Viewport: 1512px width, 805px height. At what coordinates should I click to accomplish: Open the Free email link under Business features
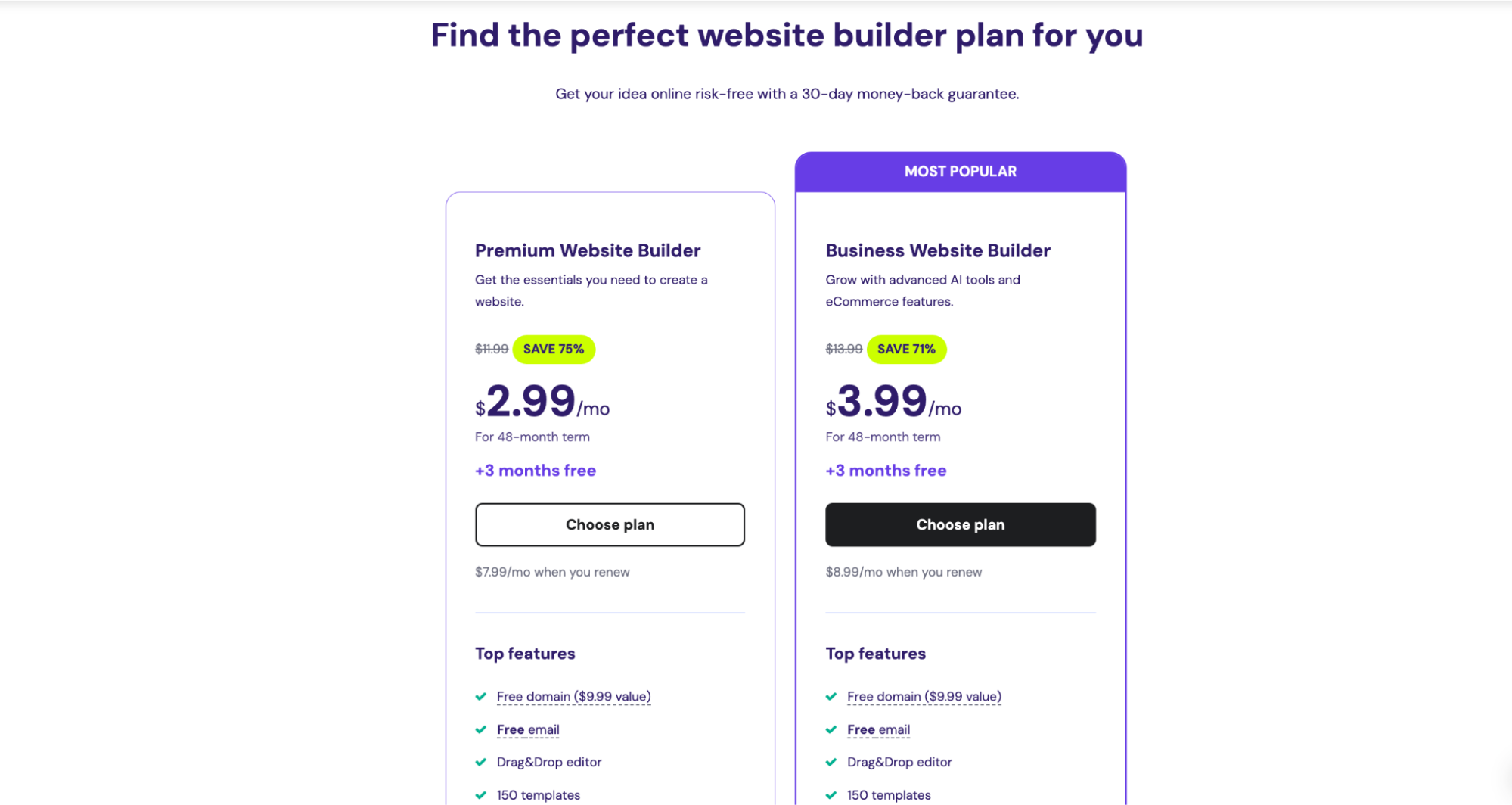pos(878,729)
